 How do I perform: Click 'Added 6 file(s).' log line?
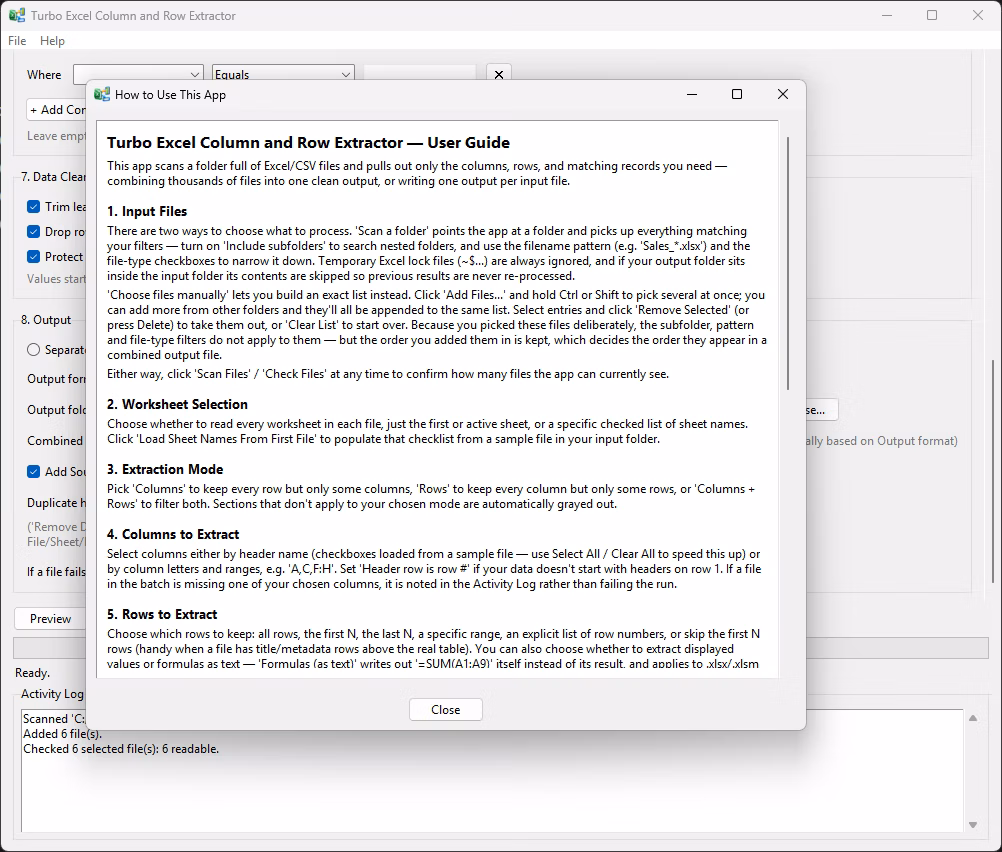click(63, 734)
